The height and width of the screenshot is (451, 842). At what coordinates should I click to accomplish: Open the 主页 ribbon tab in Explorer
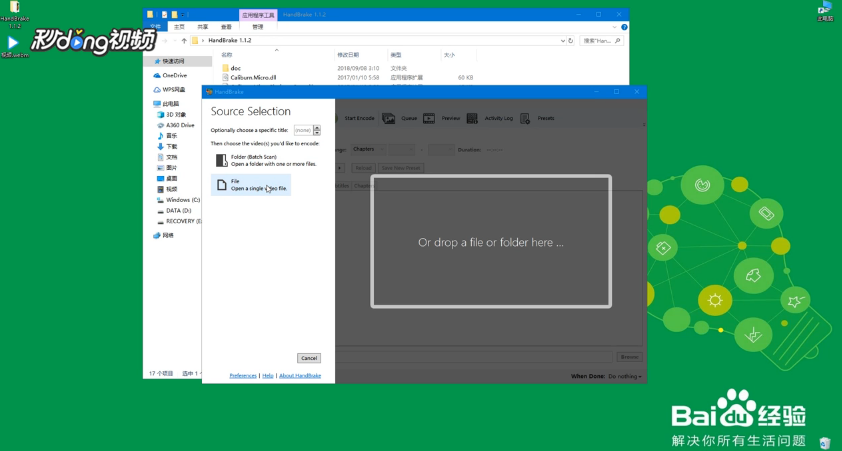[179, 26]
